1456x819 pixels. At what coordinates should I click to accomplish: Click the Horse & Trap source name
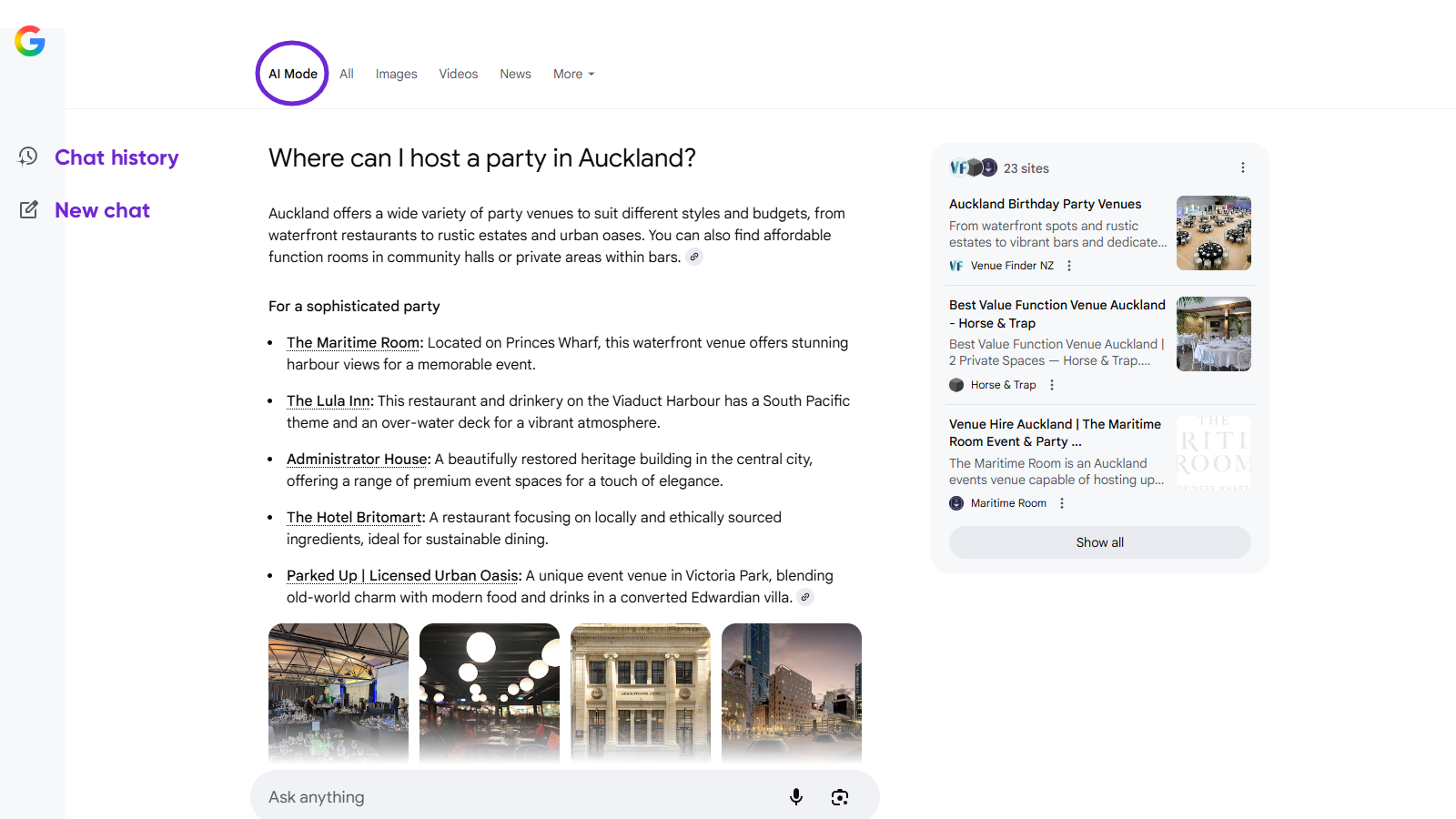(1003, 385)
